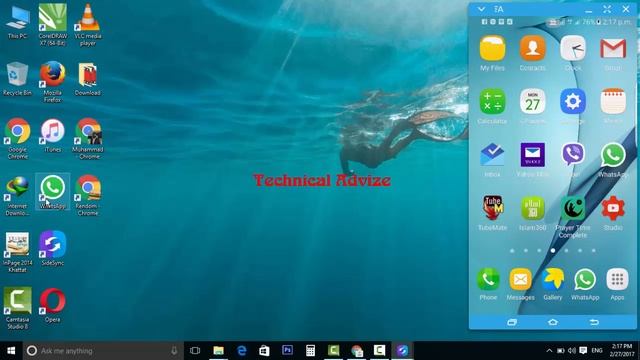Open the volume control in system tray
This screenshot has width=640, height=360.
coord(572,351)
